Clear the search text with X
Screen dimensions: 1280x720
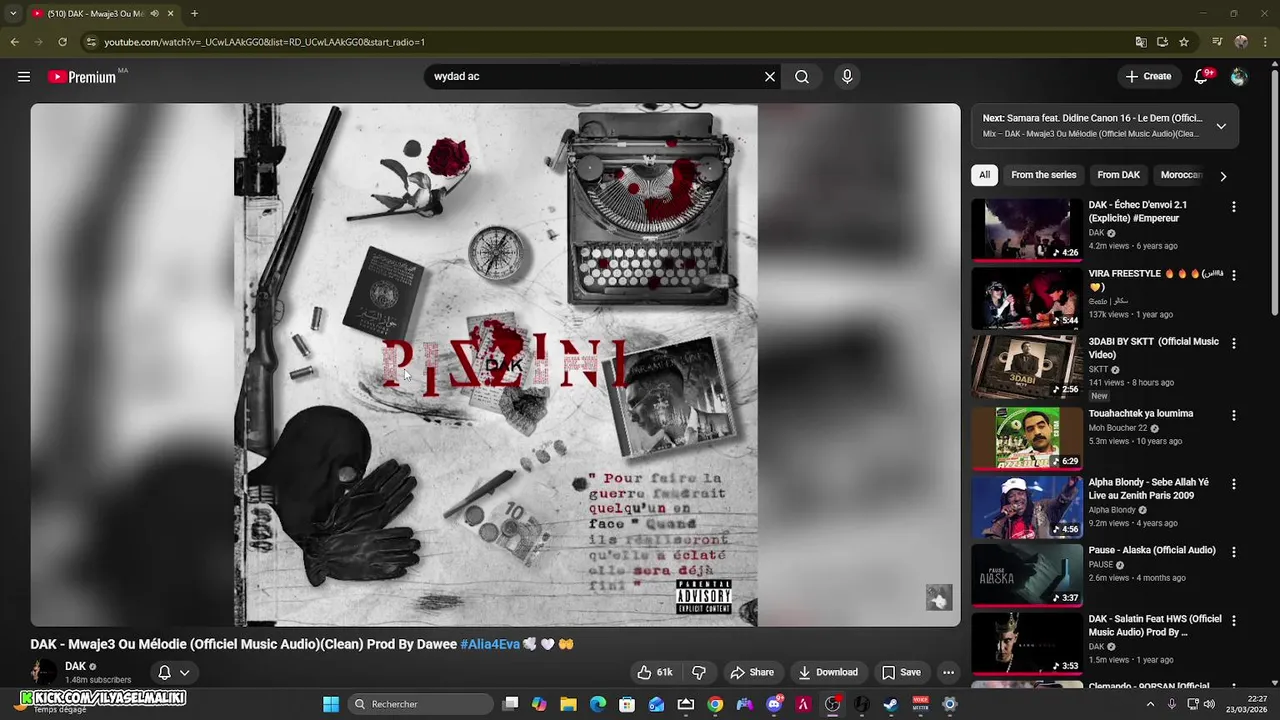[770, 77]
